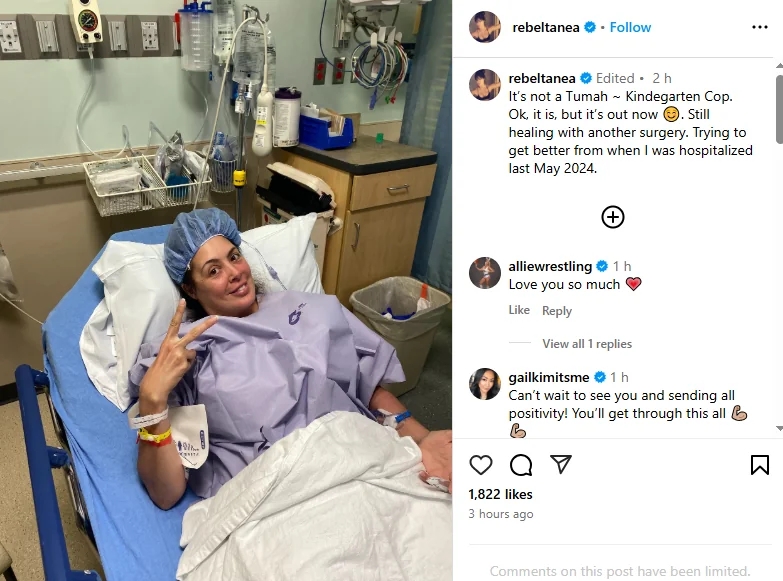Like alliewrestling's comment
This screenshot has width=783, height=581.
click(519, 310)
